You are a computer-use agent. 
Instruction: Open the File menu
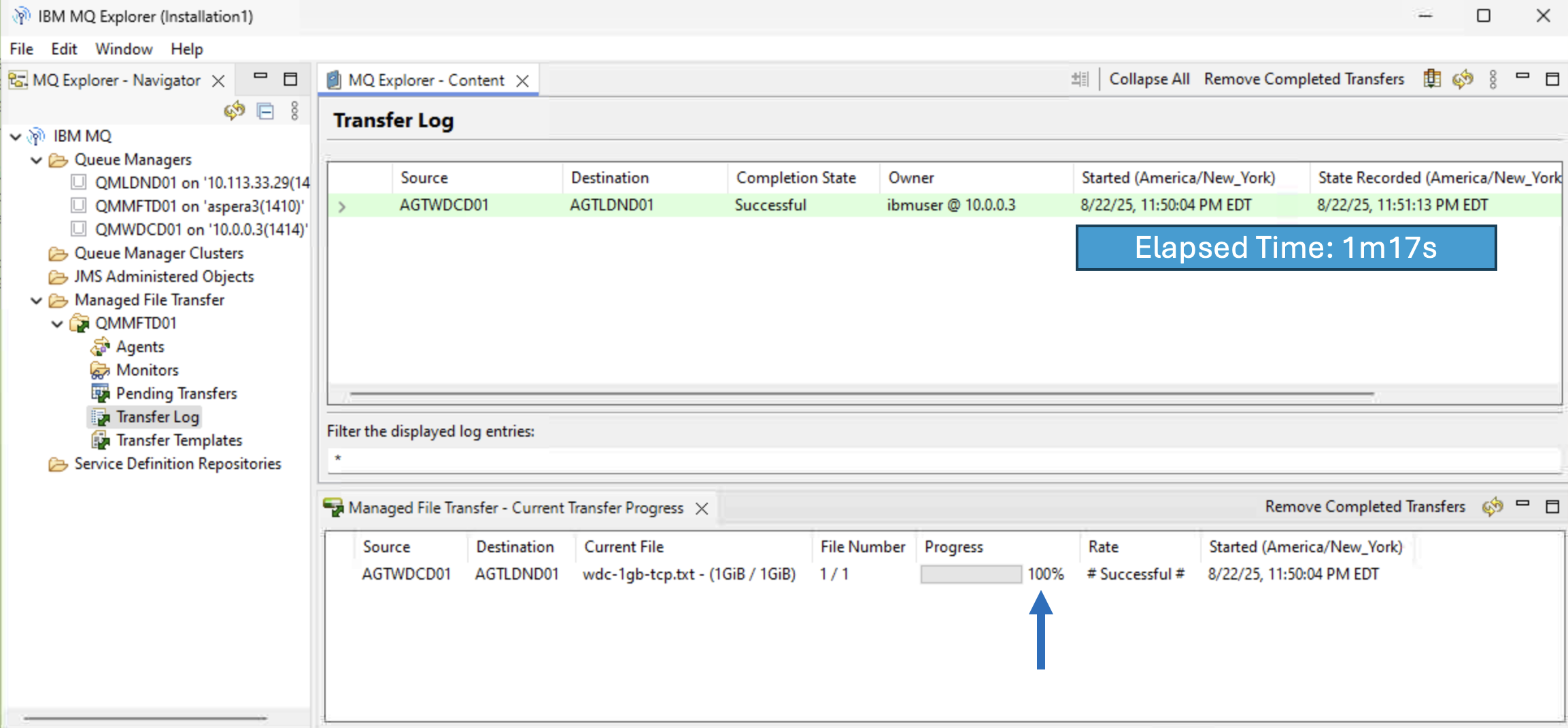21,49
